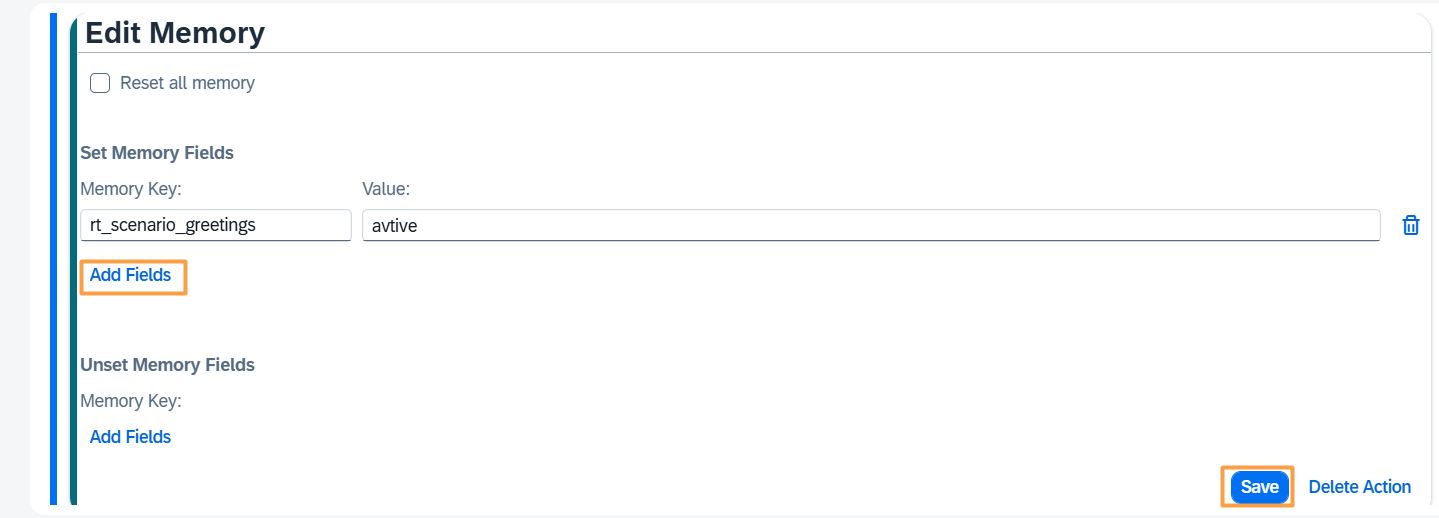Click the 'Value:' column label

click(x=386, y=189)
